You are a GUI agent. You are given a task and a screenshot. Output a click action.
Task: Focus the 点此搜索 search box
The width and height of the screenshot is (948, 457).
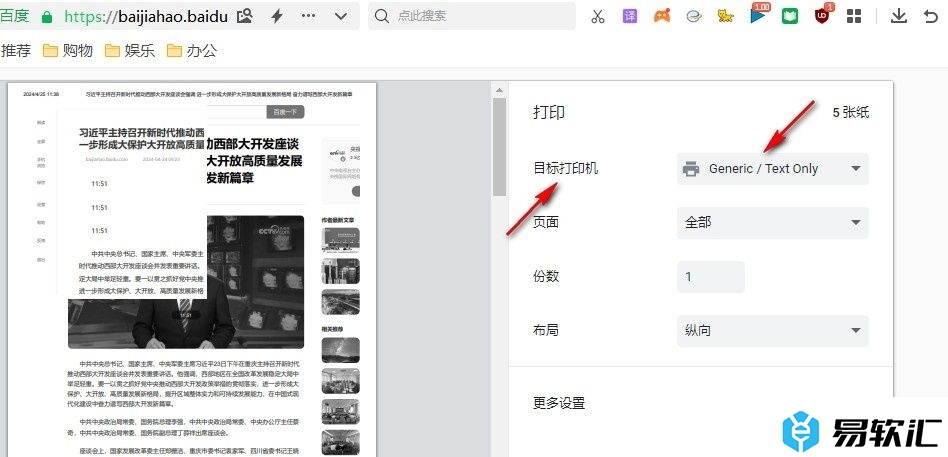click(x=472, y=16)
